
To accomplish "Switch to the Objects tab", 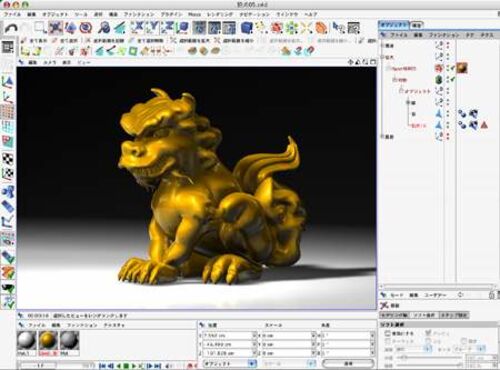I will coord(394,25).
